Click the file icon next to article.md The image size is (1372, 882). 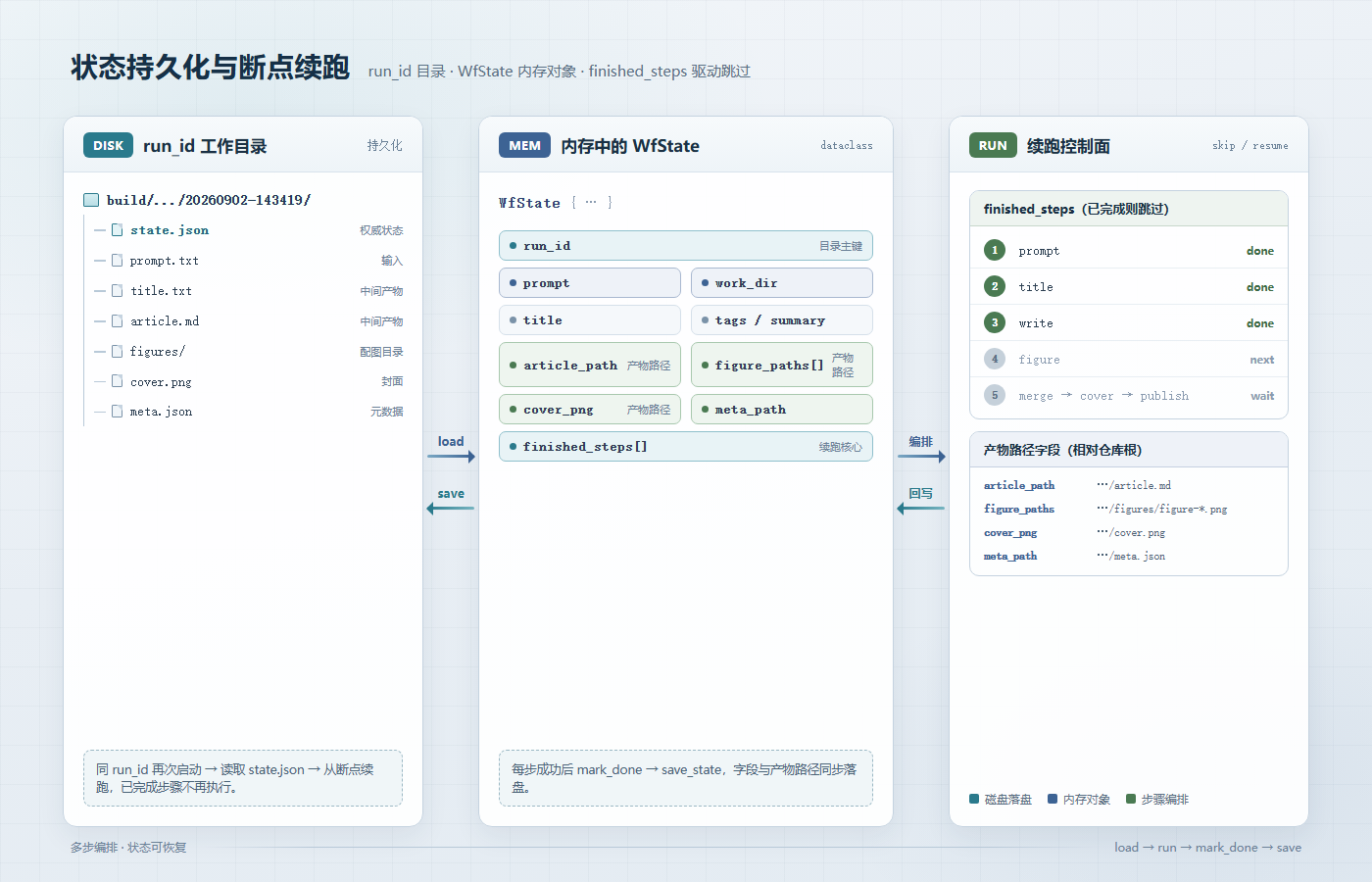(x=117, y=321)
